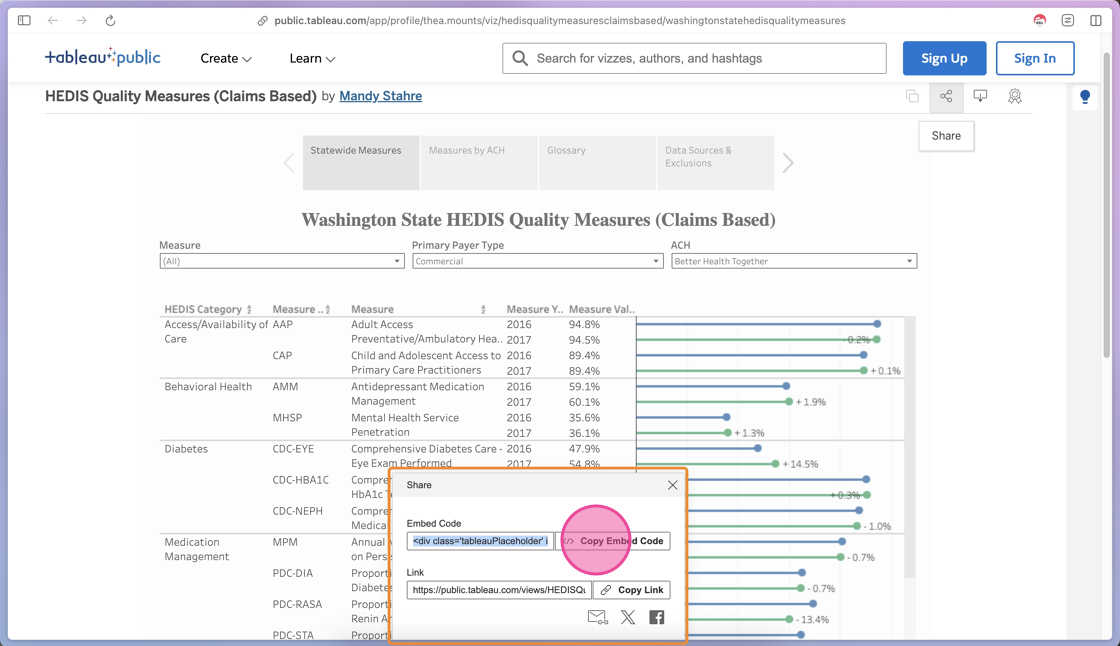This screenshot has height=646, width=1120.
Task: Close the Share dialog
Action: (x=672, y=485)
